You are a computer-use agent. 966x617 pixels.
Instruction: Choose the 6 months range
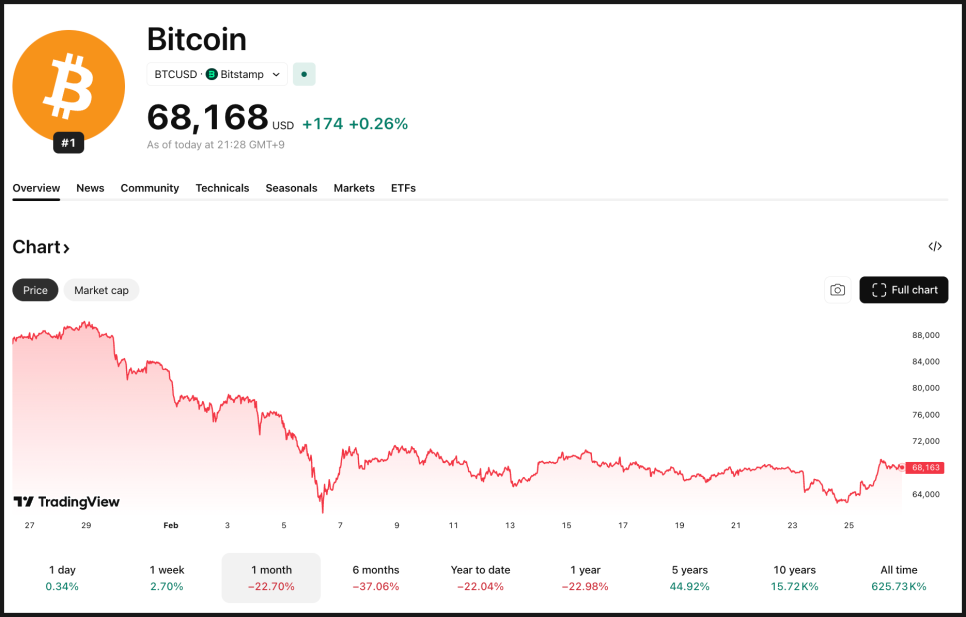(375, 578)
